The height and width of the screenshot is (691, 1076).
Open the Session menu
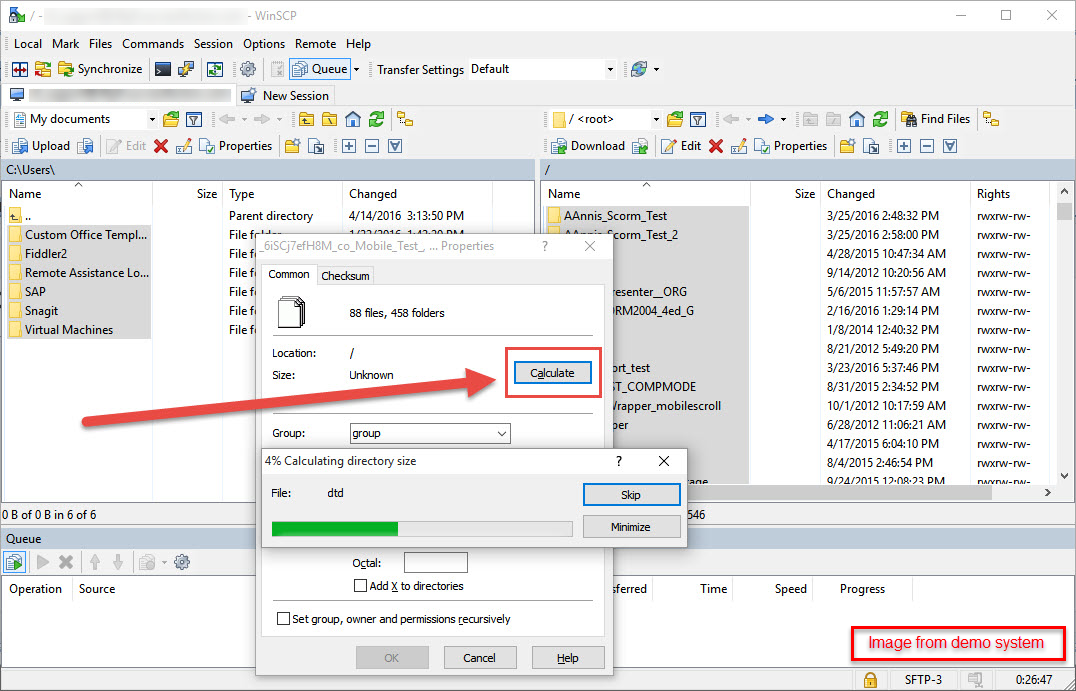(213, 44)
